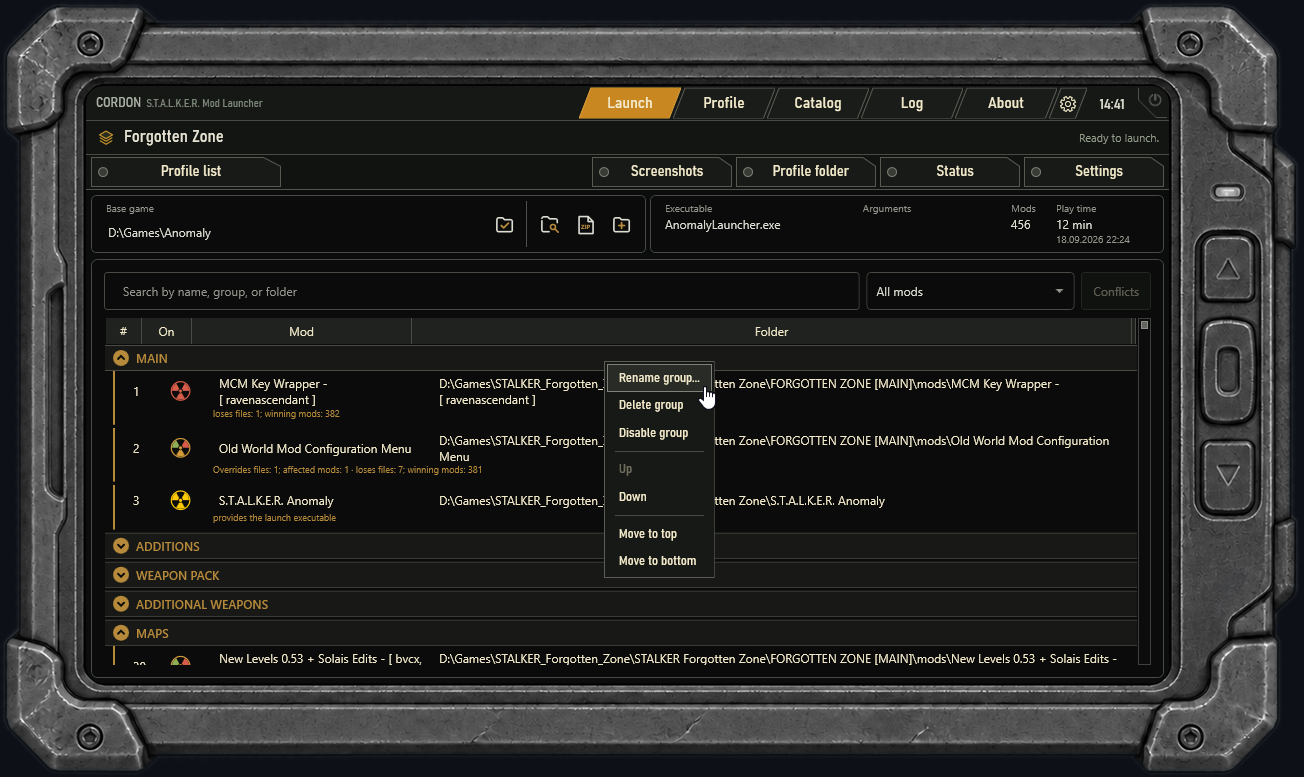Screen dimensions: 1304x777
Task: Open the gear settings icon beside the clock
Action: tap(1068, 104)
